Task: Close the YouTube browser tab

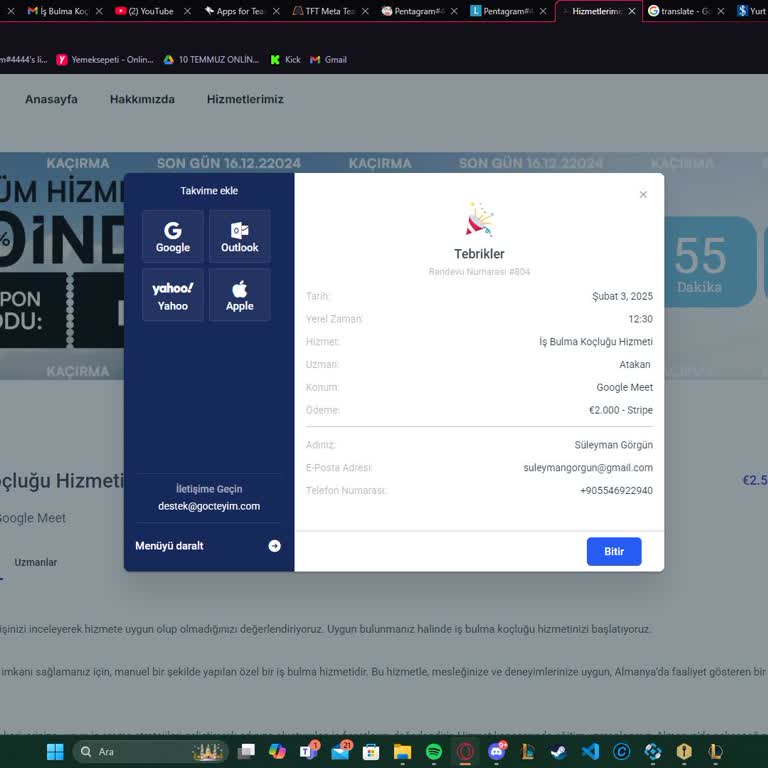Action: click(x=188, y=11)
